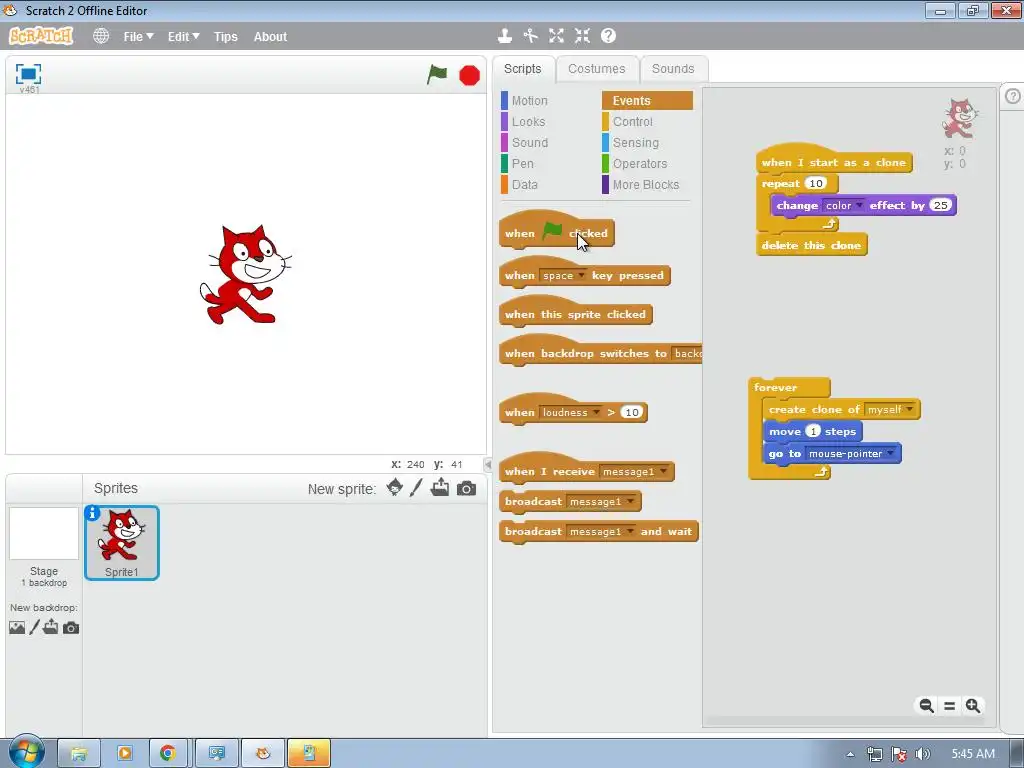Screen dimensions: 1024x768
Task: Upload backdrop from file icon
Action: pyautogui.click(x=51, y=627)
